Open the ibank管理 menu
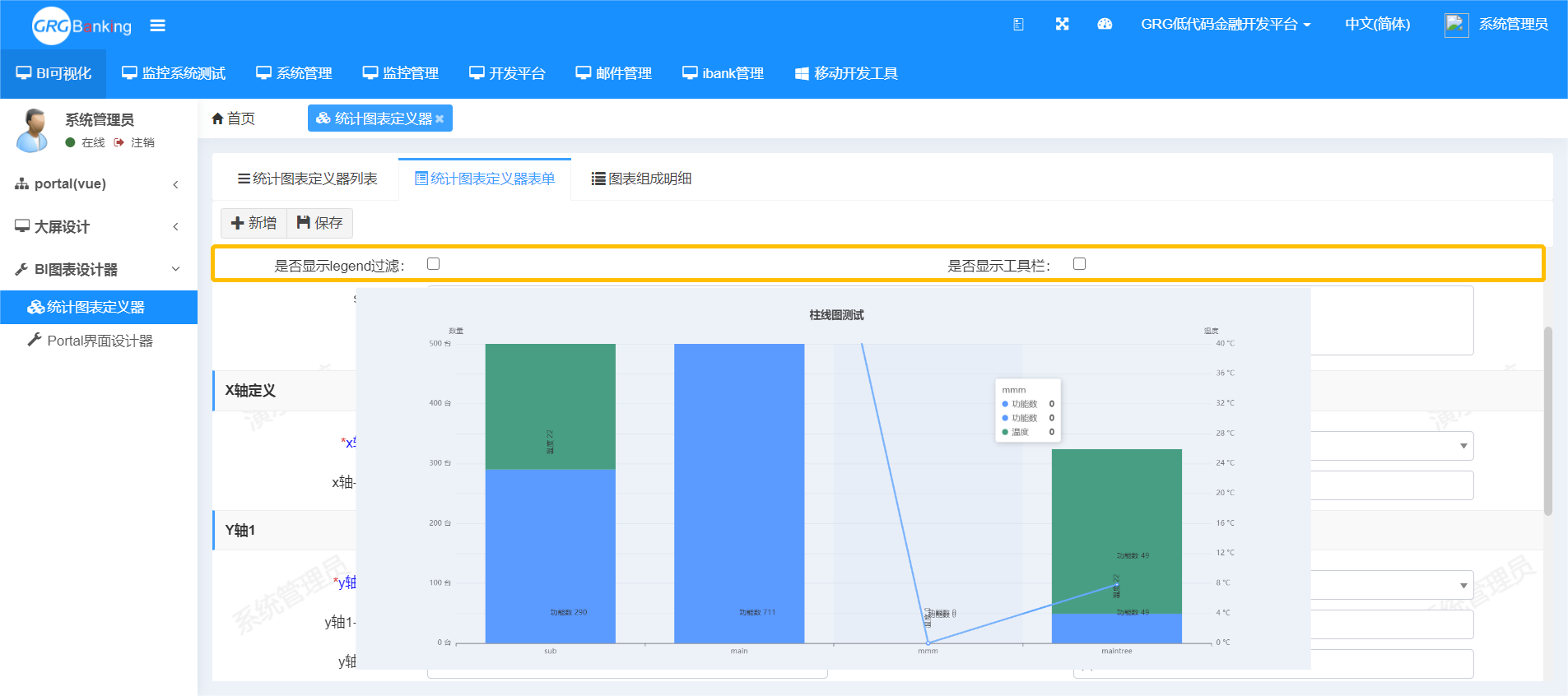The height and width of the screenshot is (696, 1568). [723, 73]
